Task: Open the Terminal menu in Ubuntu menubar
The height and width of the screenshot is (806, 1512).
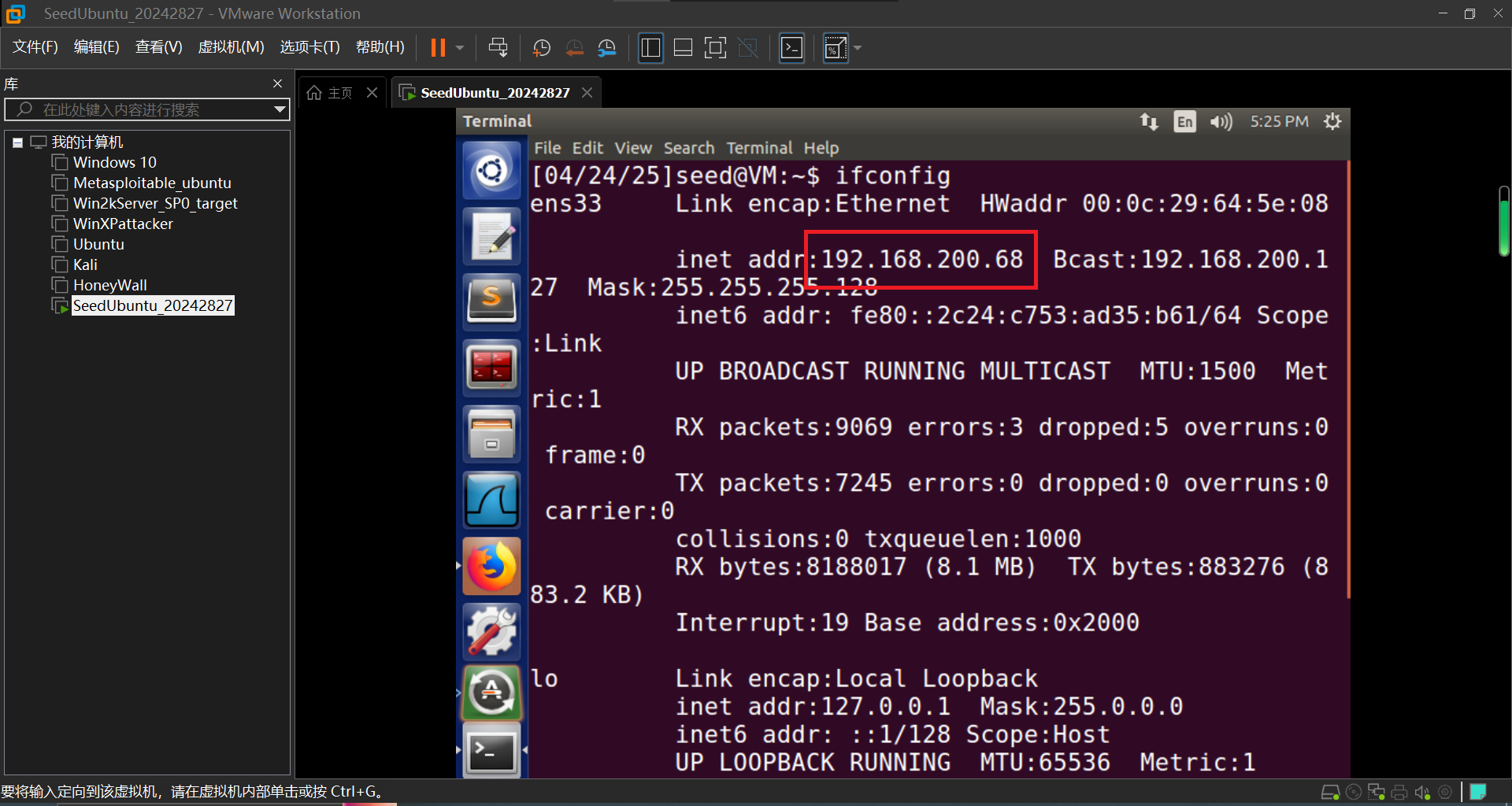Action: pos(759,148)
